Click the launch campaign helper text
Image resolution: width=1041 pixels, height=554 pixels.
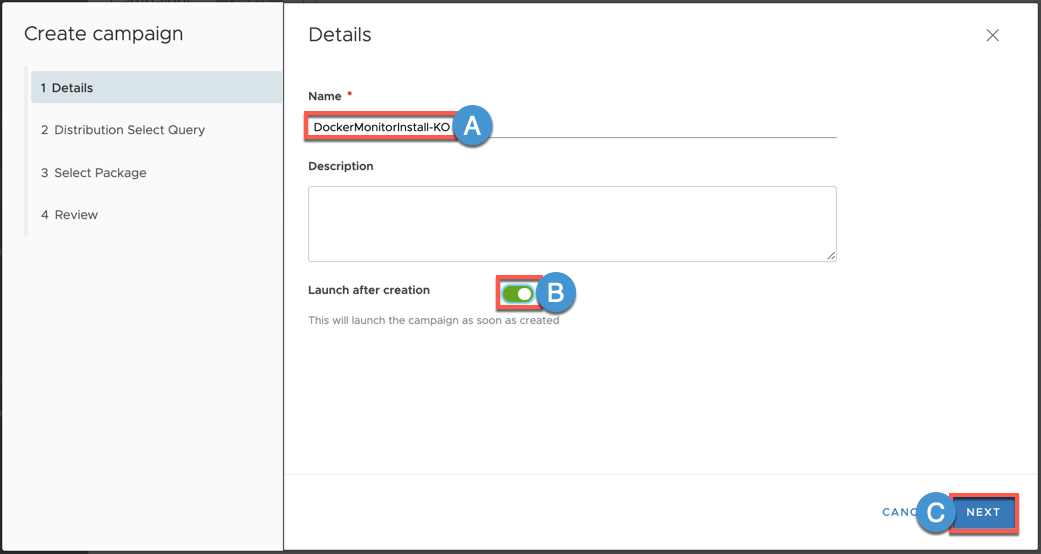[x=433, y=321]
